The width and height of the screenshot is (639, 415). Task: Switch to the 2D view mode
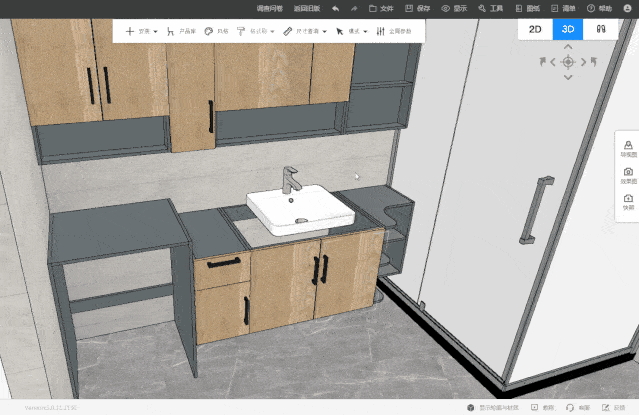534,30
